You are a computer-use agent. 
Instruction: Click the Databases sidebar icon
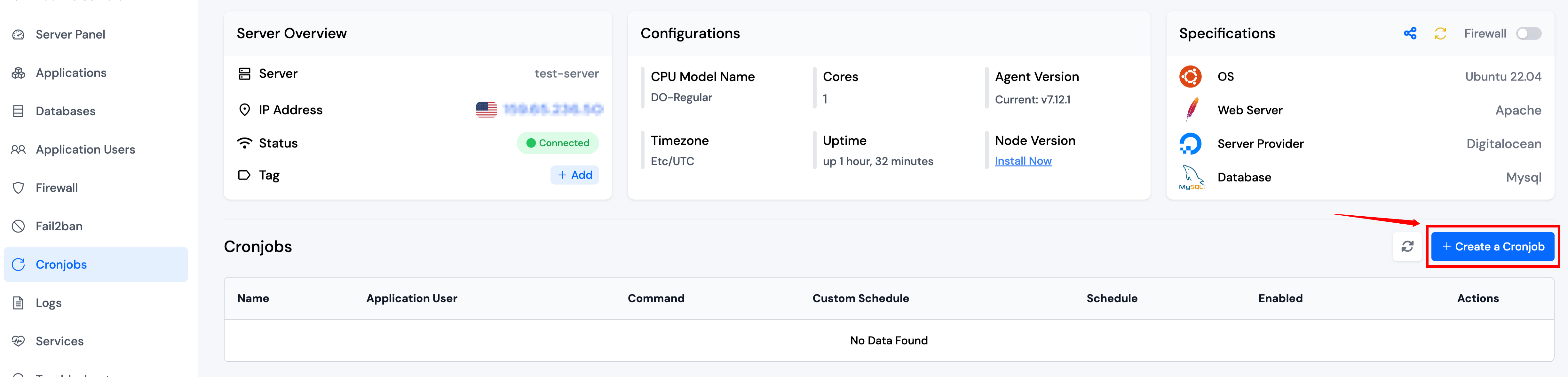point(18,111)
